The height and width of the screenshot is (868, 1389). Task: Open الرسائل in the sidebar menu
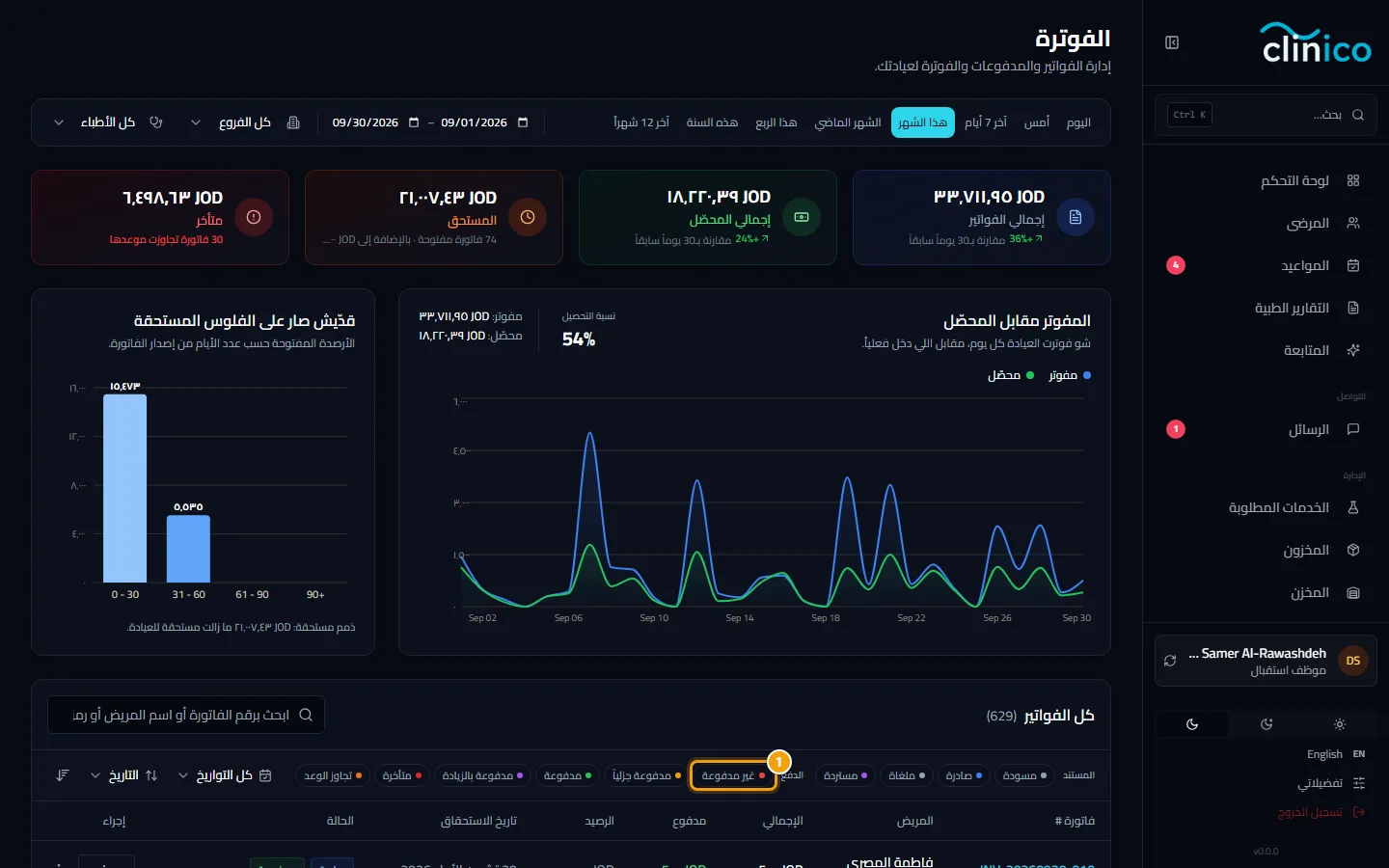click(x=1266, y=429)
